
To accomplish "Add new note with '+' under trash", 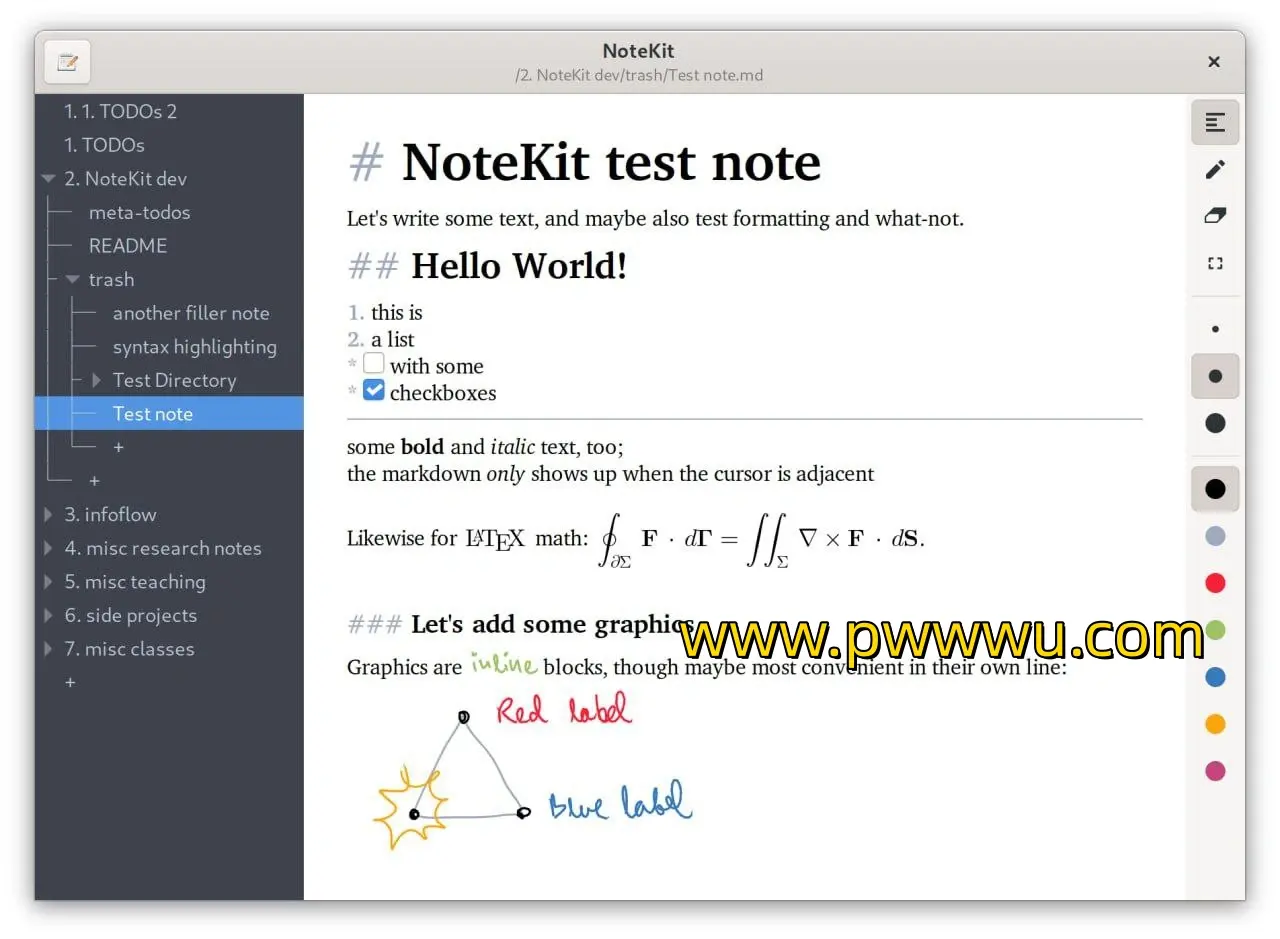I will 118,447.
